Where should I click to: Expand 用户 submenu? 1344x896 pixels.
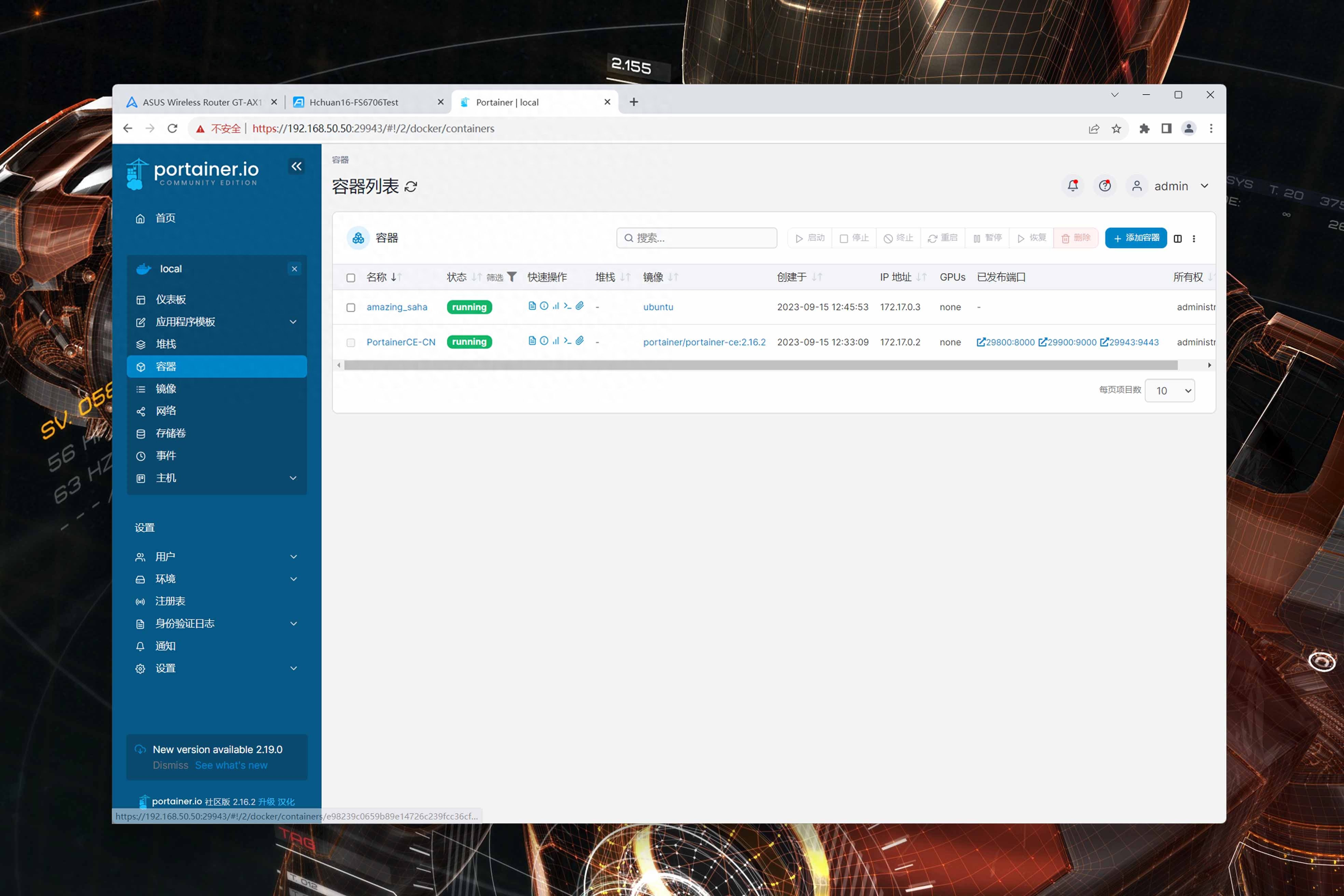click(x=294, y=557)
